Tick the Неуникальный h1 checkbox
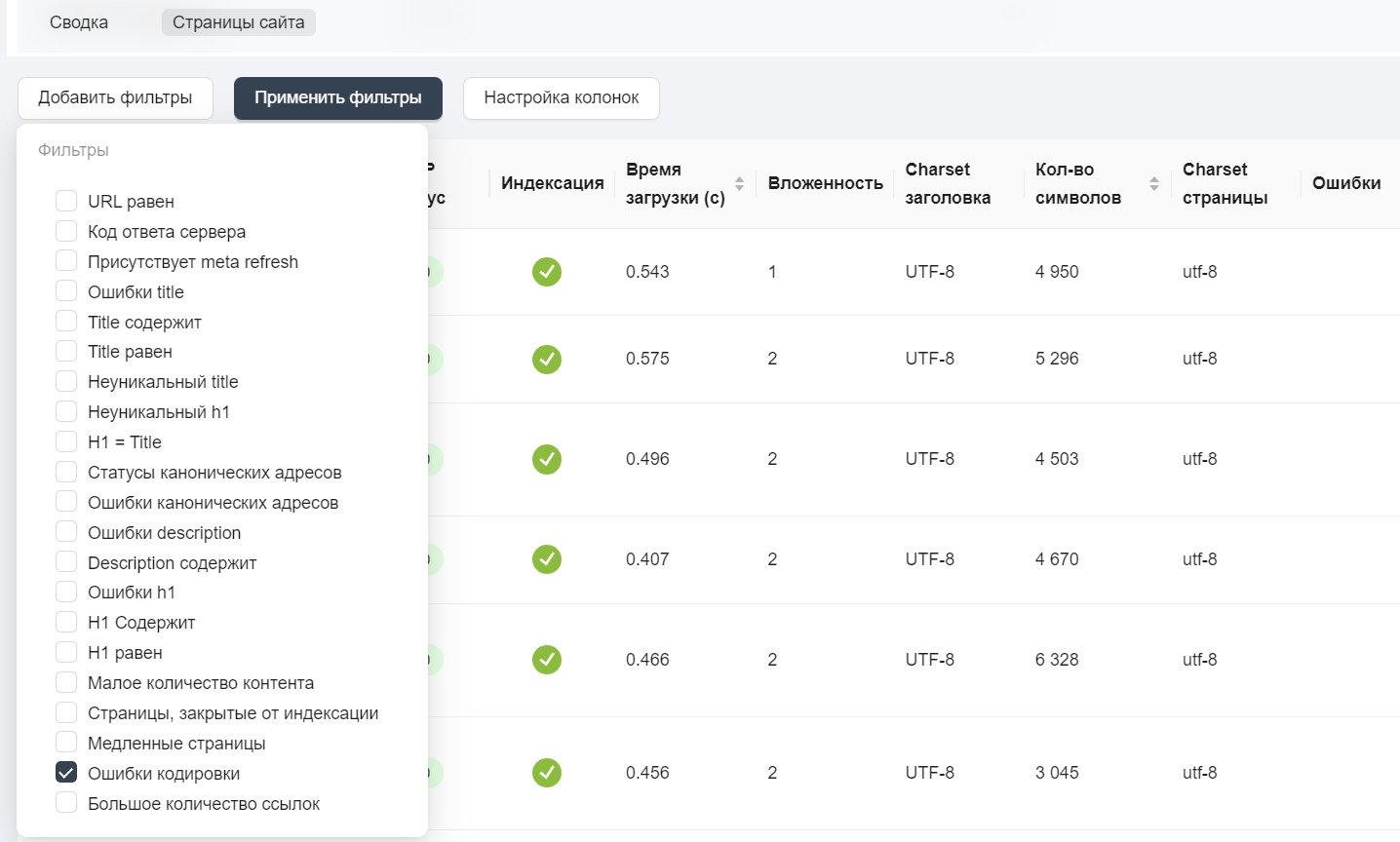This screenshot has width=1400, height=842. pos(66,411)
